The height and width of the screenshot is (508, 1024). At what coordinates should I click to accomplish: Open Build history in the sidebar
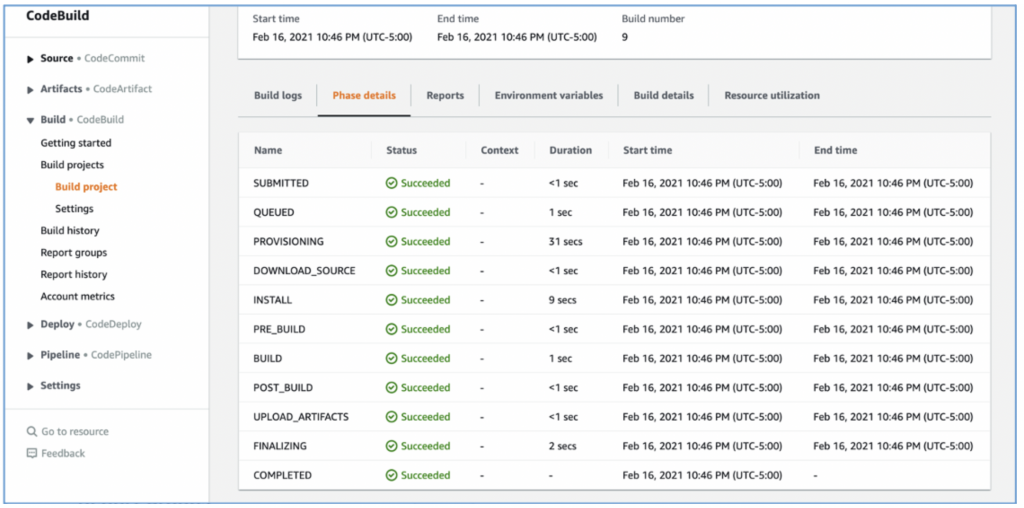tap(70, 230)
